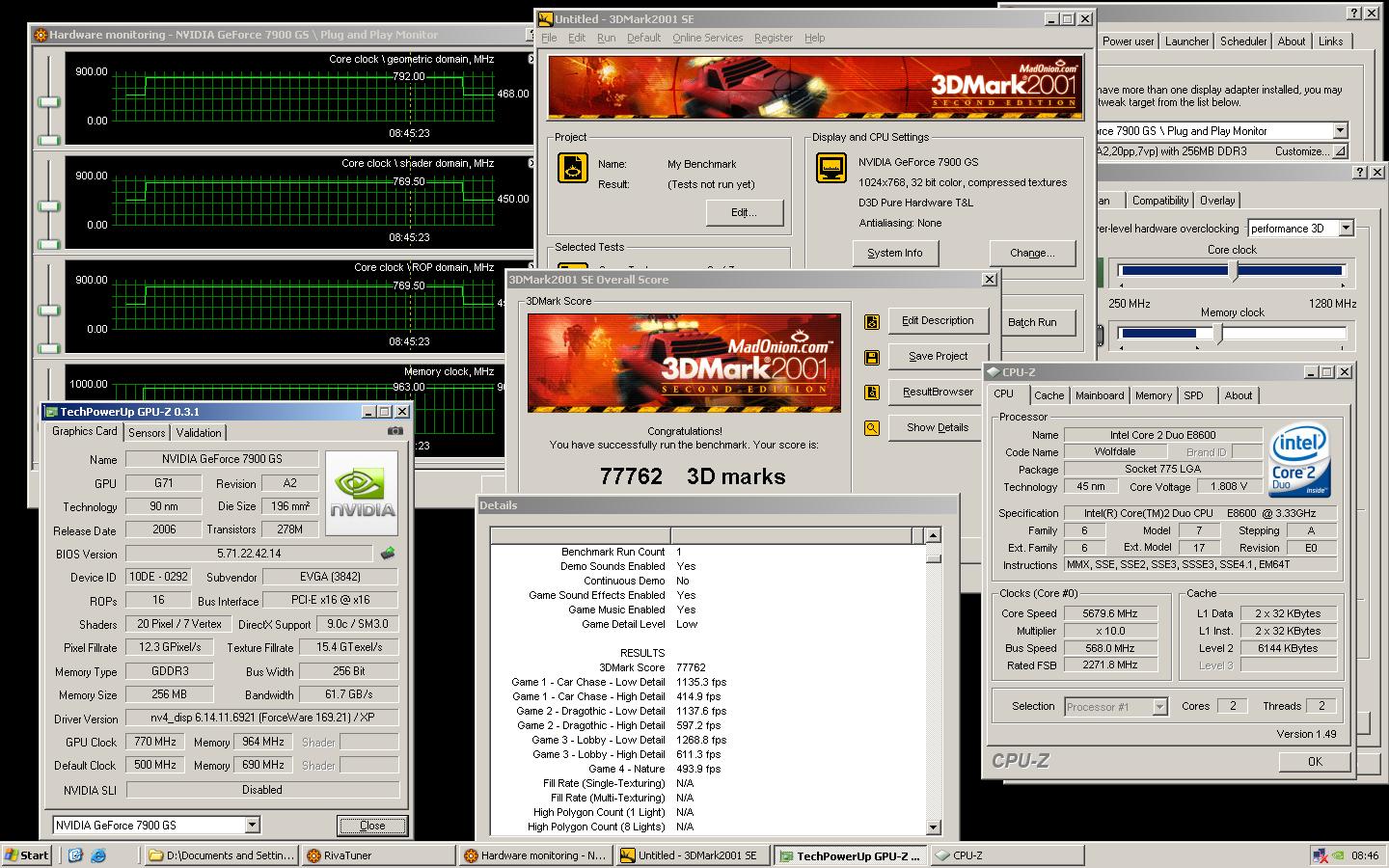Click the ResultBrowser button
This screenshot has width=1389, height=868.
(x=938, y=393)
